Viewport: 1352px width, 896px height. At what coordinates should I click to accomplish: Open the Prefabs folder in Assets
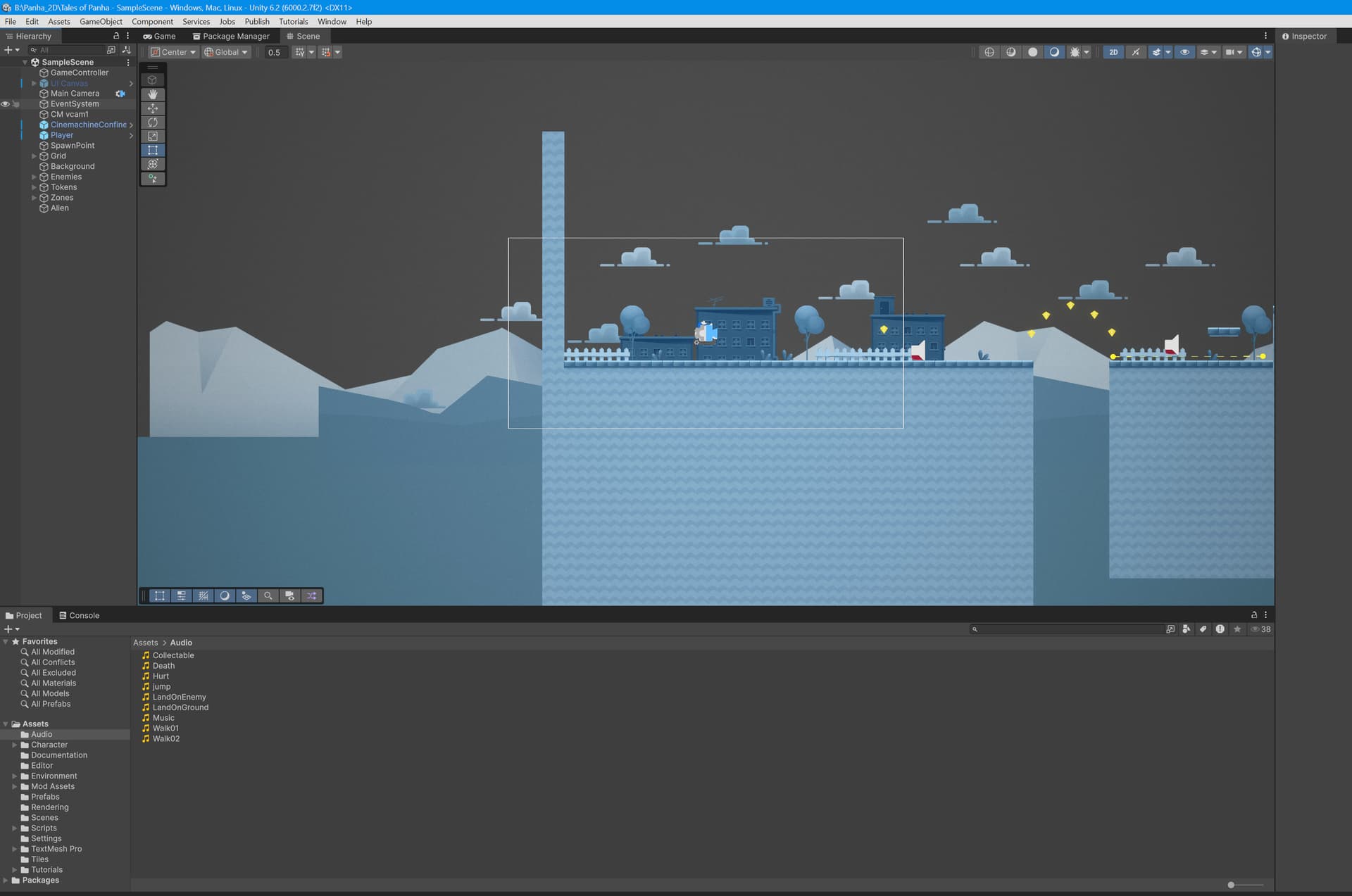click(x=45, y=797)
